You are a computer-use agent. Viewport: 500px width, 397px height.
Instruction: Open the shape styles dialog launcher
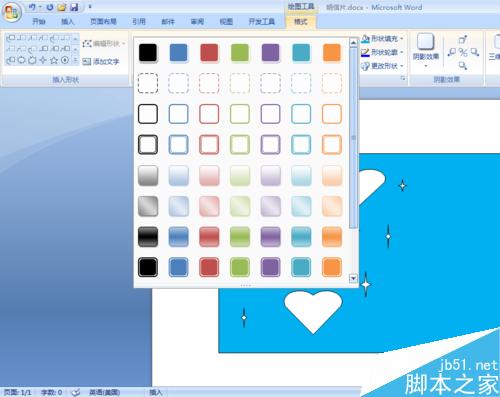point(403,78)
